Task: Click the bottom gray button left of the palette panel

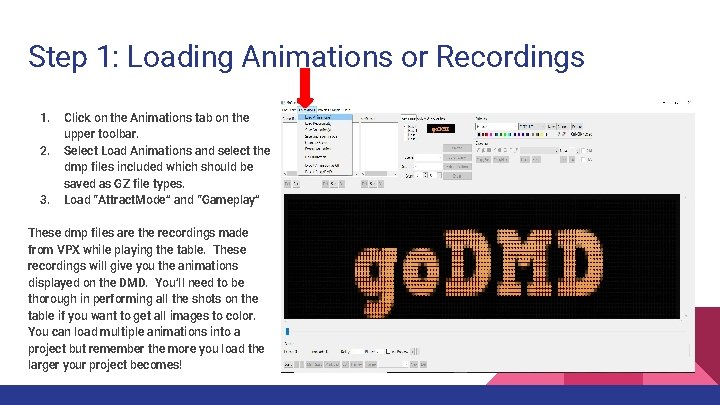Action: (x=457, y=176)
